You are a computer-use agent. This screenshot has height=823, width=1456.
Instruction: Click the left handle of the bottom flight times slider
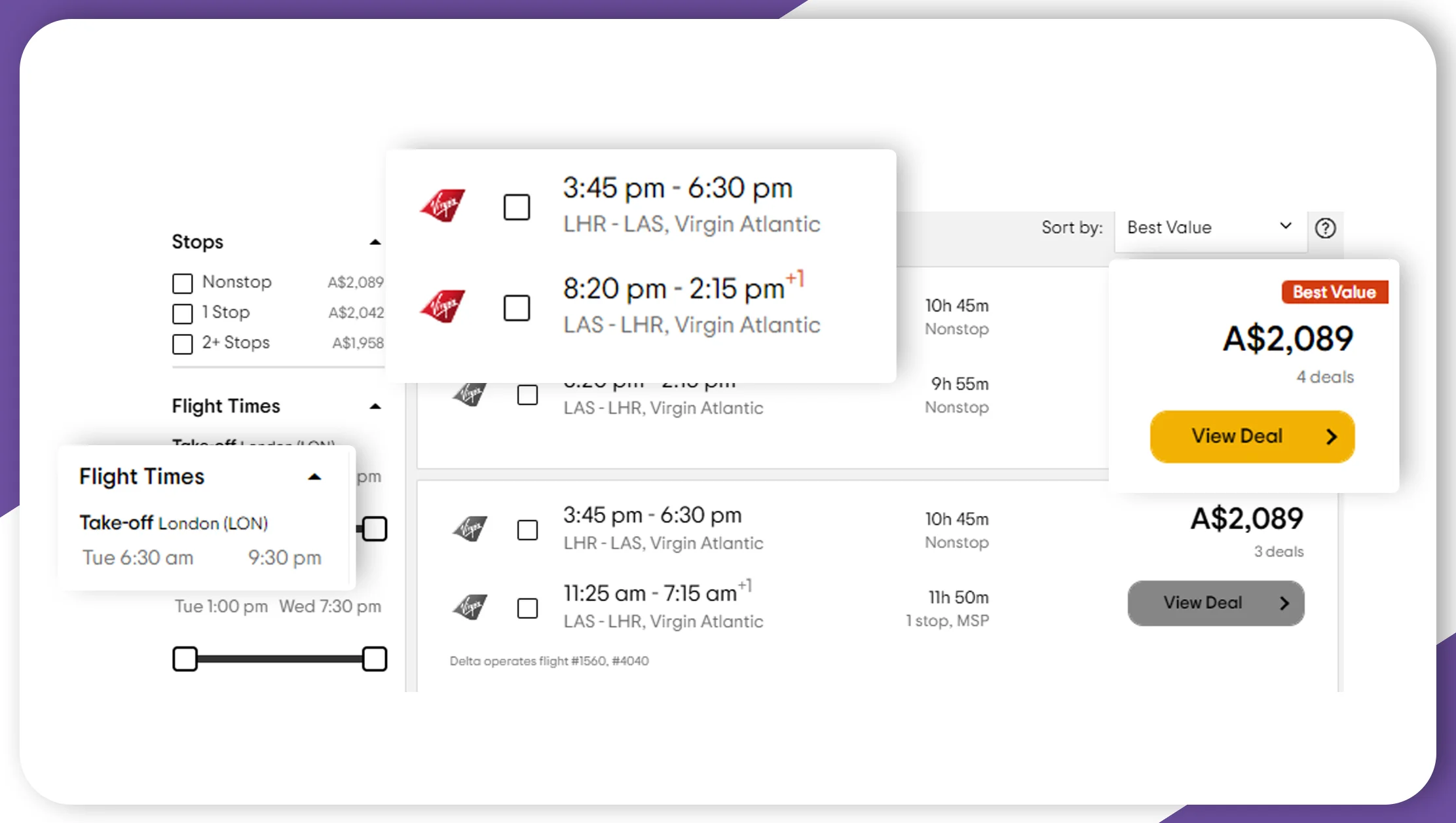185,659
